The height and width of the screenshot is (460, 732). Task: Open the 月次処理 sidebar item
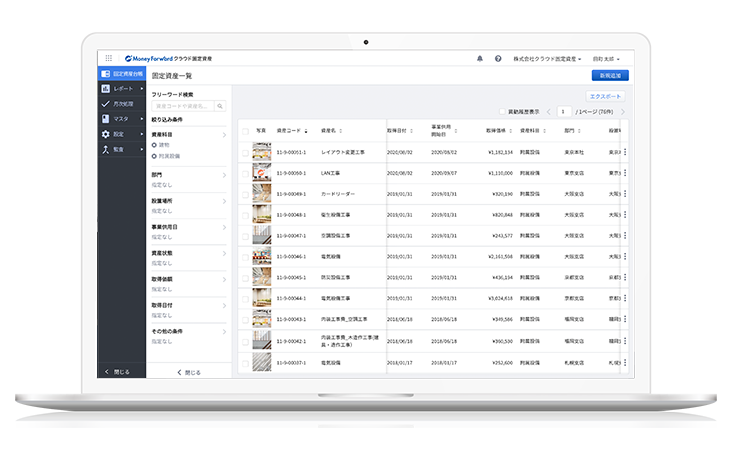122,104
